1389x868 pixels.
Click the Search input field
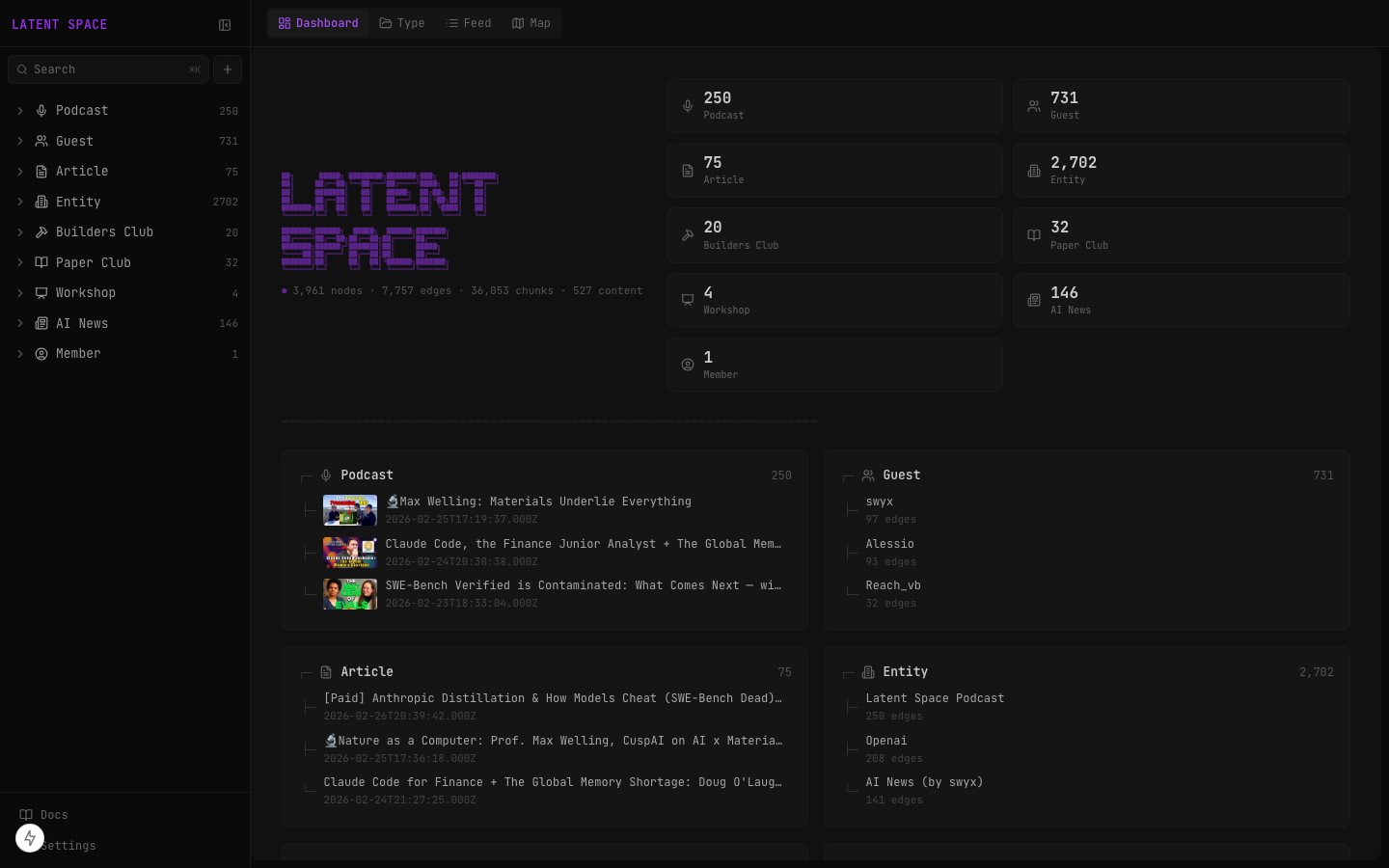(108, 69)
